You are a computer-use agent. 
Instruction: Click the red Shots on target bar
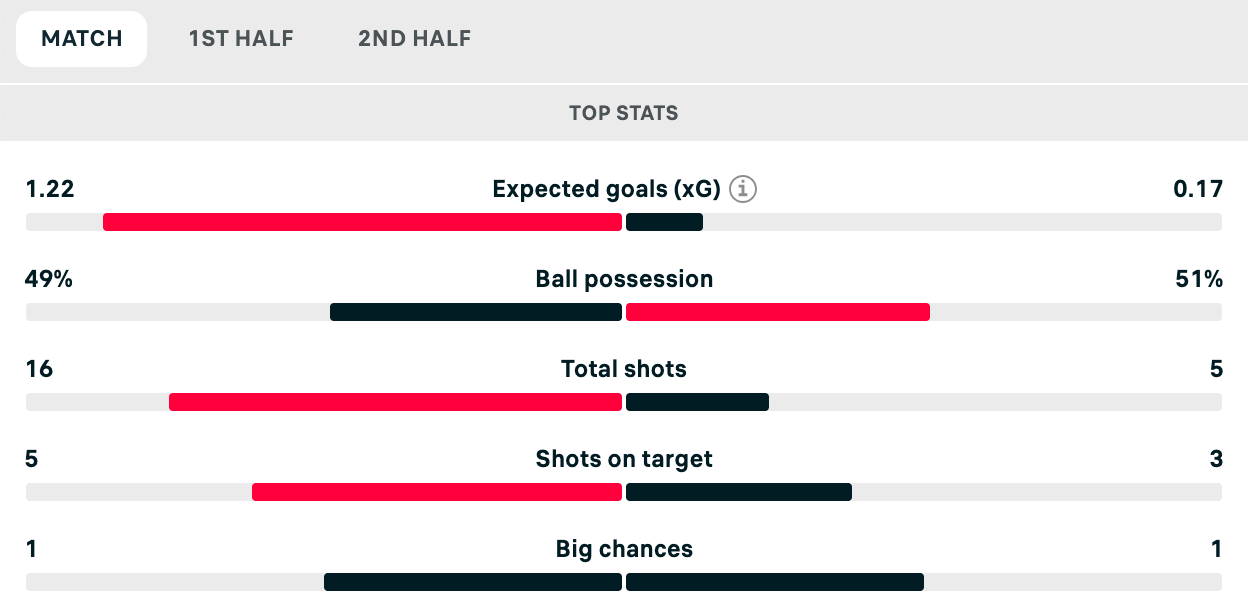(x=437, y=492)
